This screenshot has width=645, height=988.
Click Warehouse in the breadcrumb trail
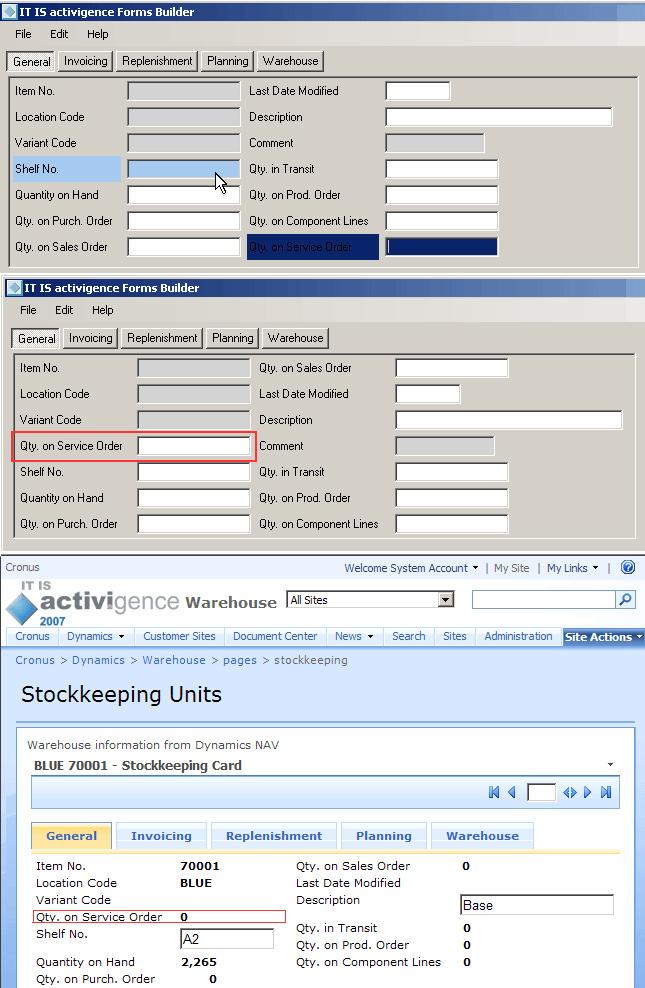[x=174, y=660]
